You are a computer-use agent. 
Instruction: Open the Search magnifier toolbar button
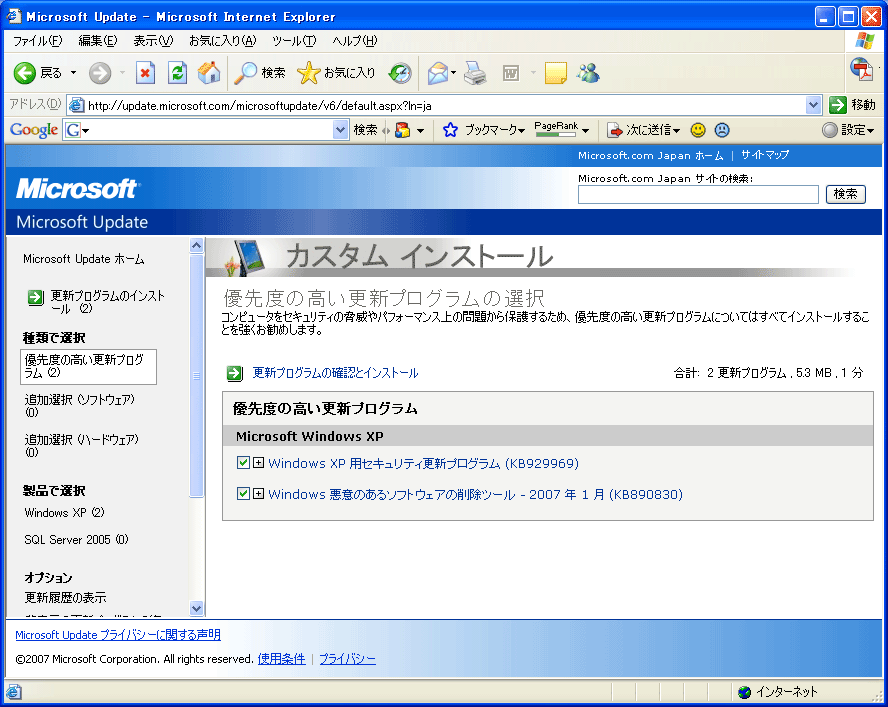260,73
